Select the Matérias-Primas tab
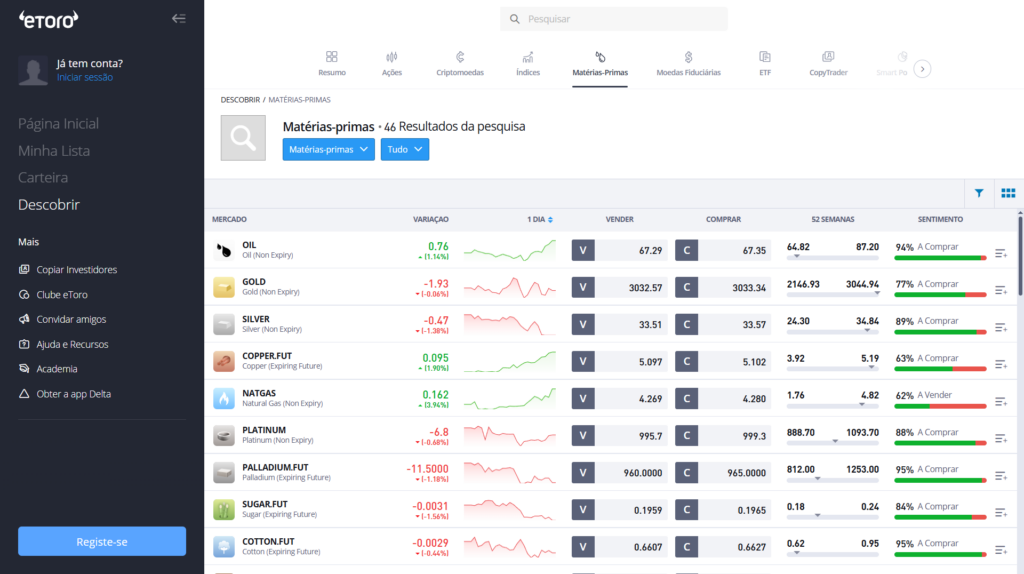The height and width of the screenshot is (574, 1024). 600,64
